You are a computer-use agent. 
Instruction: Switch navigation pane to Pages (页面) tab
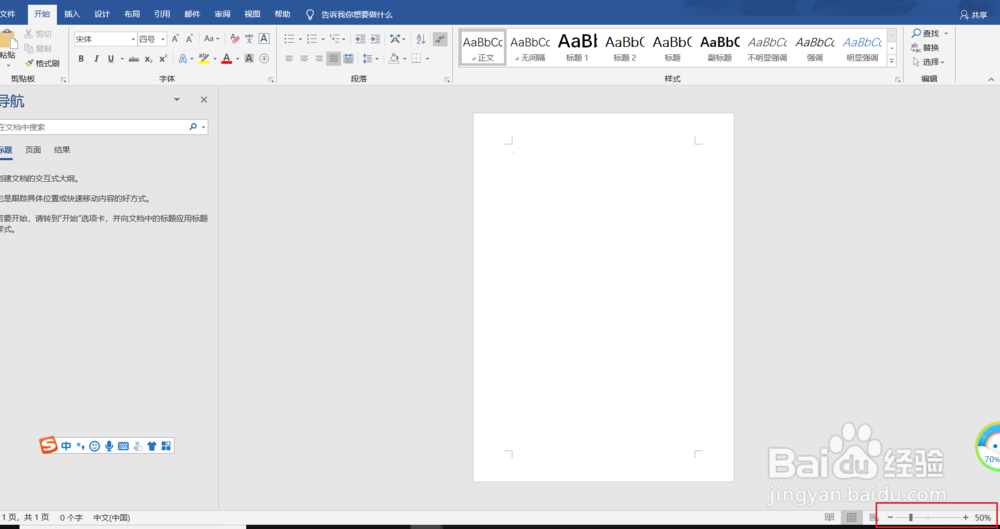click(x=33, y=150)
